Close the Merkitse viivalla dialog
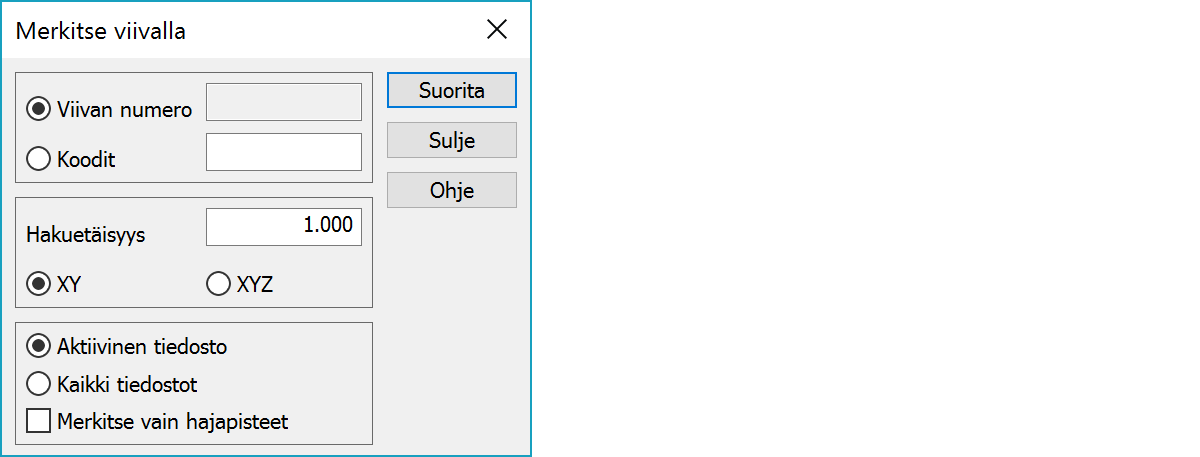This screenshot has width=1200, height=457. [497, 30]
